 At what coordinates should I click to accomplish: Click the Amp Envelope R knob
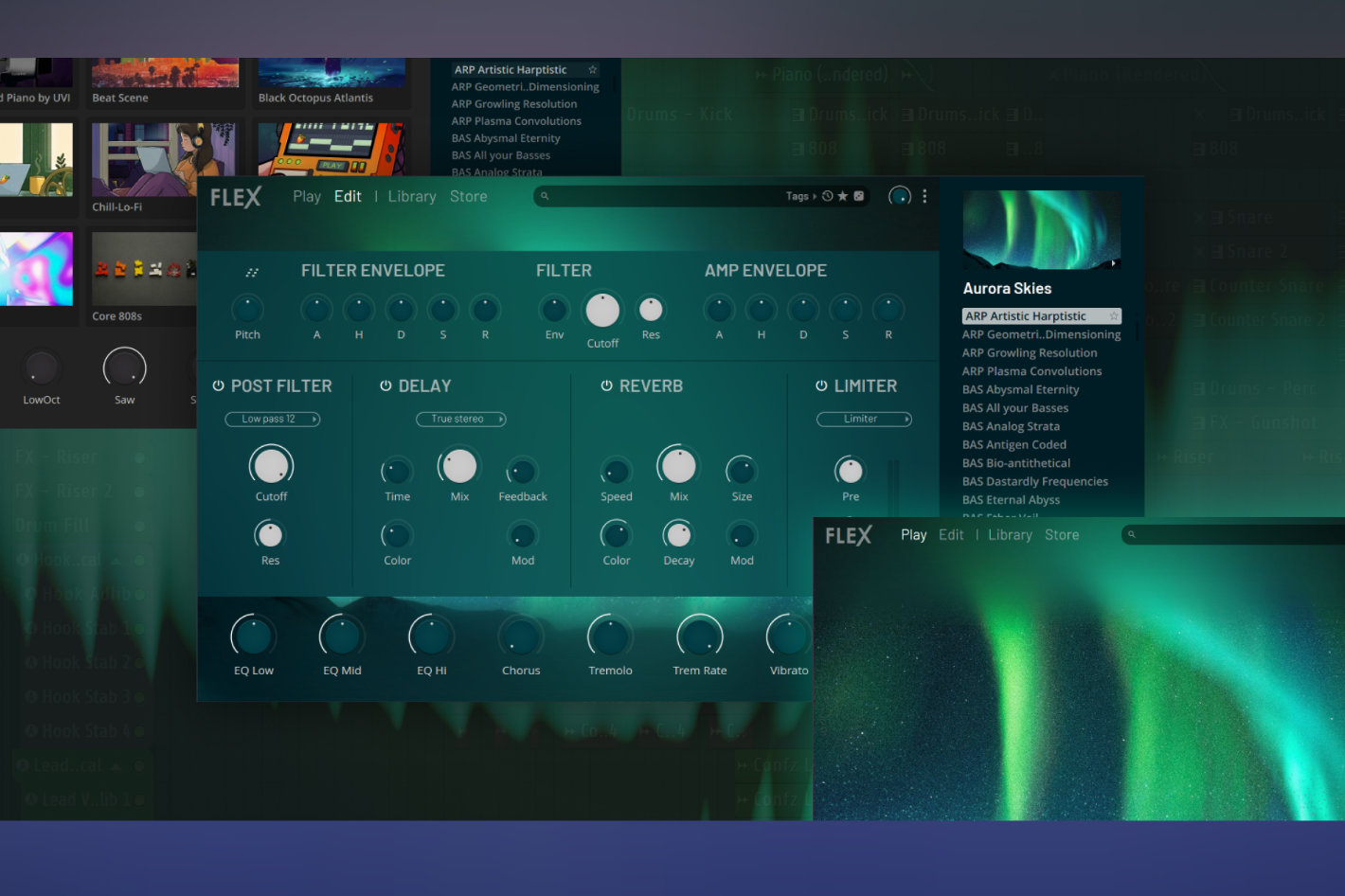pos(888,309)
